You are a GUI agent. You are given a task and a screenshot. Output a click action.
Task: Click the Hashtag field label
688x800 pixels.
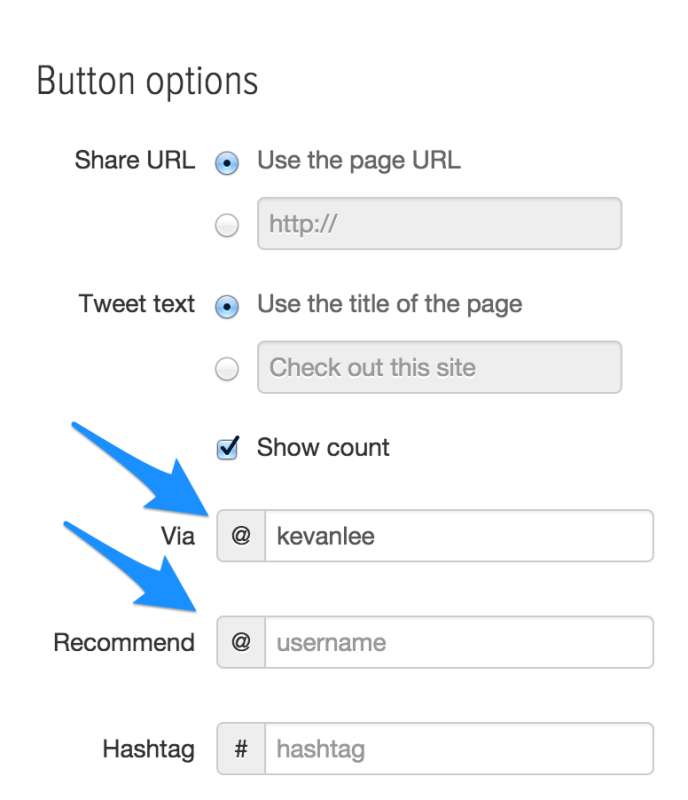tap(149, 749)
